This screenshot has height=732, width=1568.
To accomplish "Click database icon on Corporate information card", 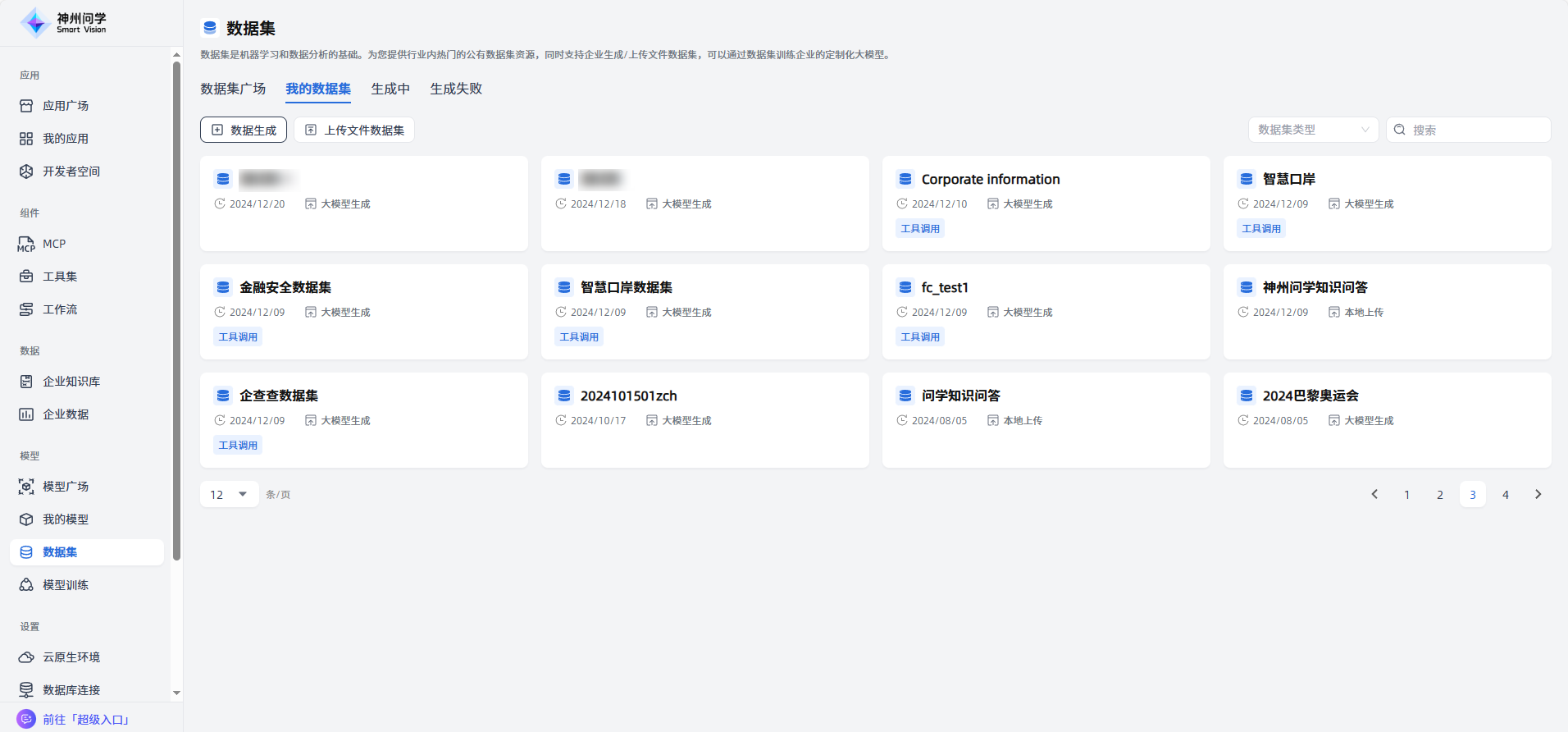I will tap(905, 179).
